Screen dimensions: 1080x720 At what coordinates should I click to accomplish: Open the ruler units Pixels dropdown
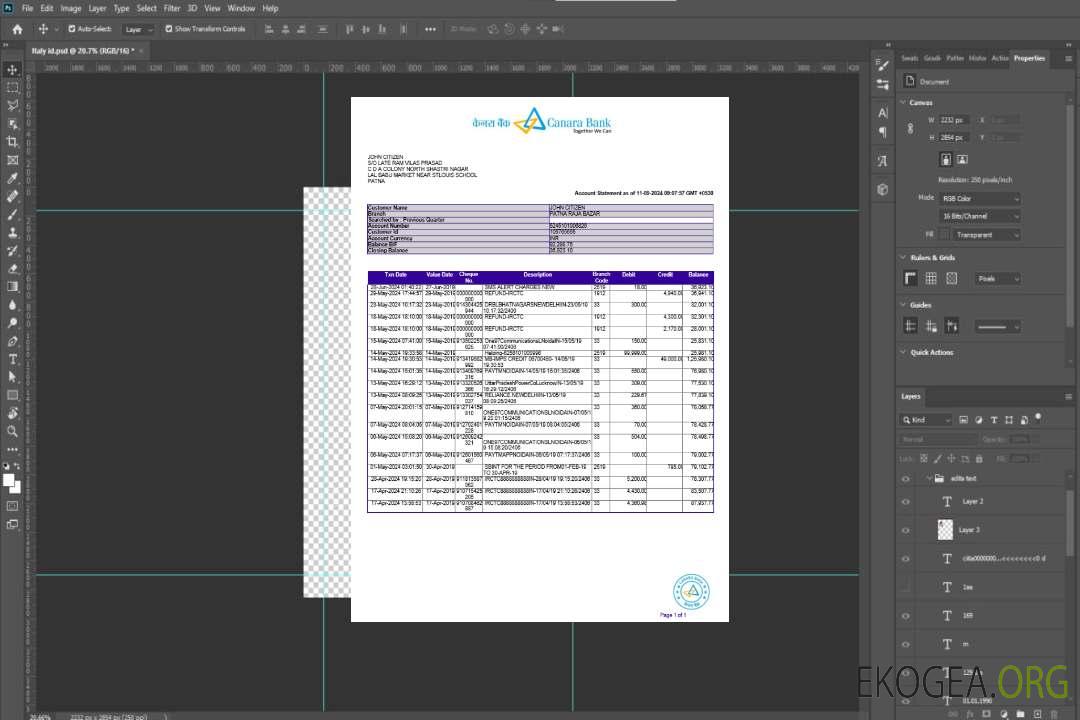(x=997, y=278)
